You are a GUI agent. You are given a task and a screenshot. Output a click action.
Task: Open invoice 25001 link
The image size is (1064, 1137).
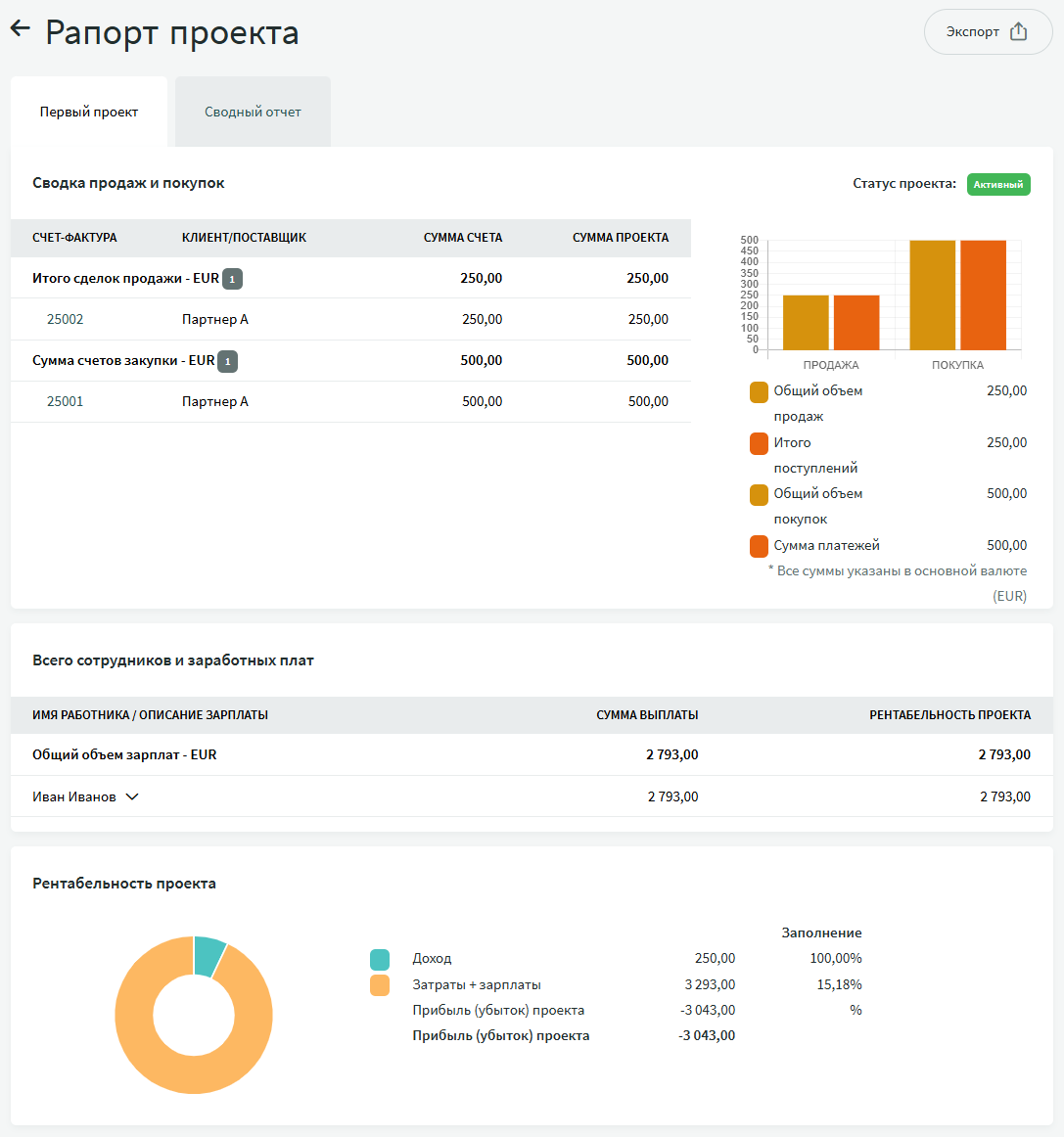[66, 401]
